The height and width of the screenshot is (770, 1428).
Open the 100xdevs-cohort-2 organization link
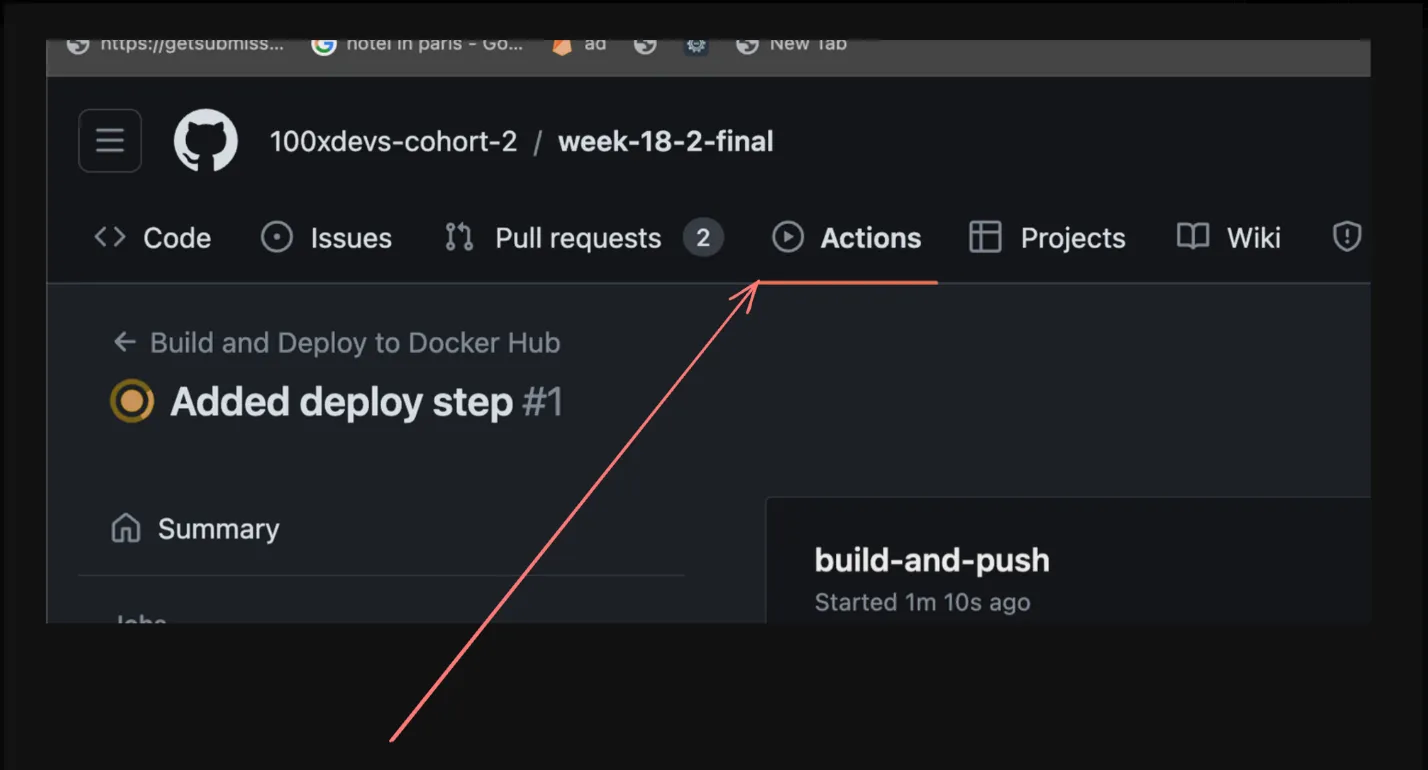[x=393, y=142]
